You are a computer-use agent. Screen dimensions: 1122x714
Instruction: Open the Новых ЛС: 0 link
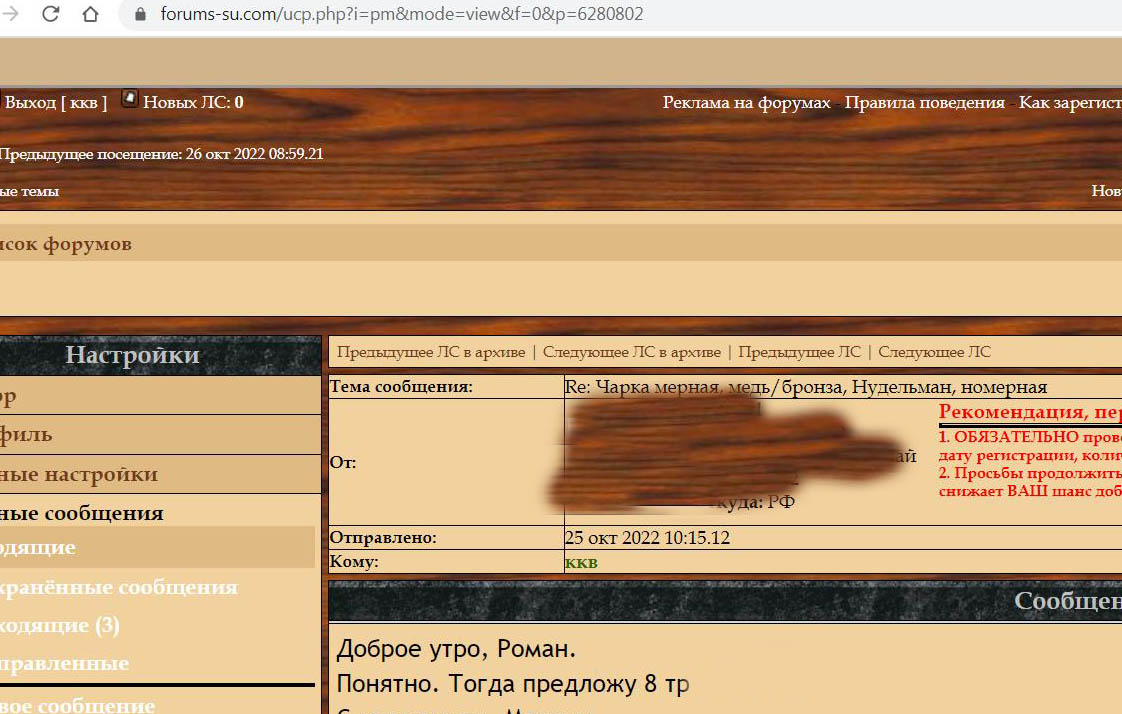[x=192, y=102]
